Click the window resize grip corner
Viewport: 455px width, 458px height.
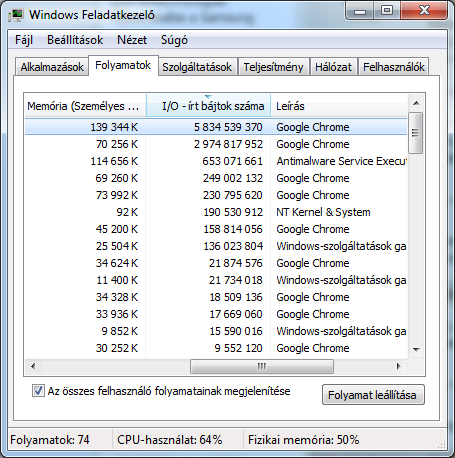pos(442,444)
